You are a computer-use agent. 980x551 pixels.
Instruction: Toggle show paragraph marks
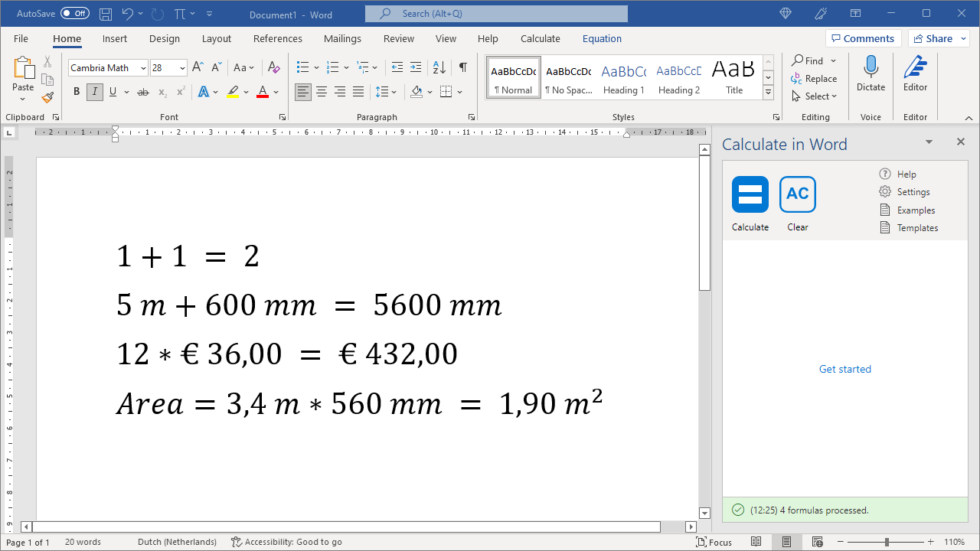point(463,67)
